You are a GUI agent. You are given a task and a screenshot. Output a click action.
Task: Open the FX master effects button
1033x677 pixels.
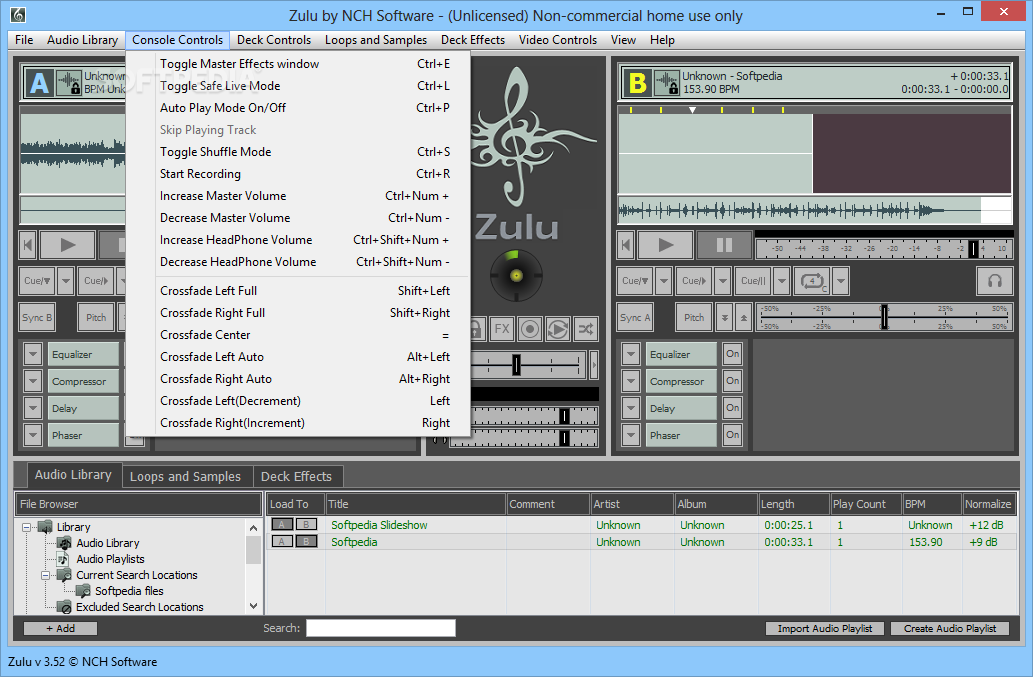click(502, 329)
